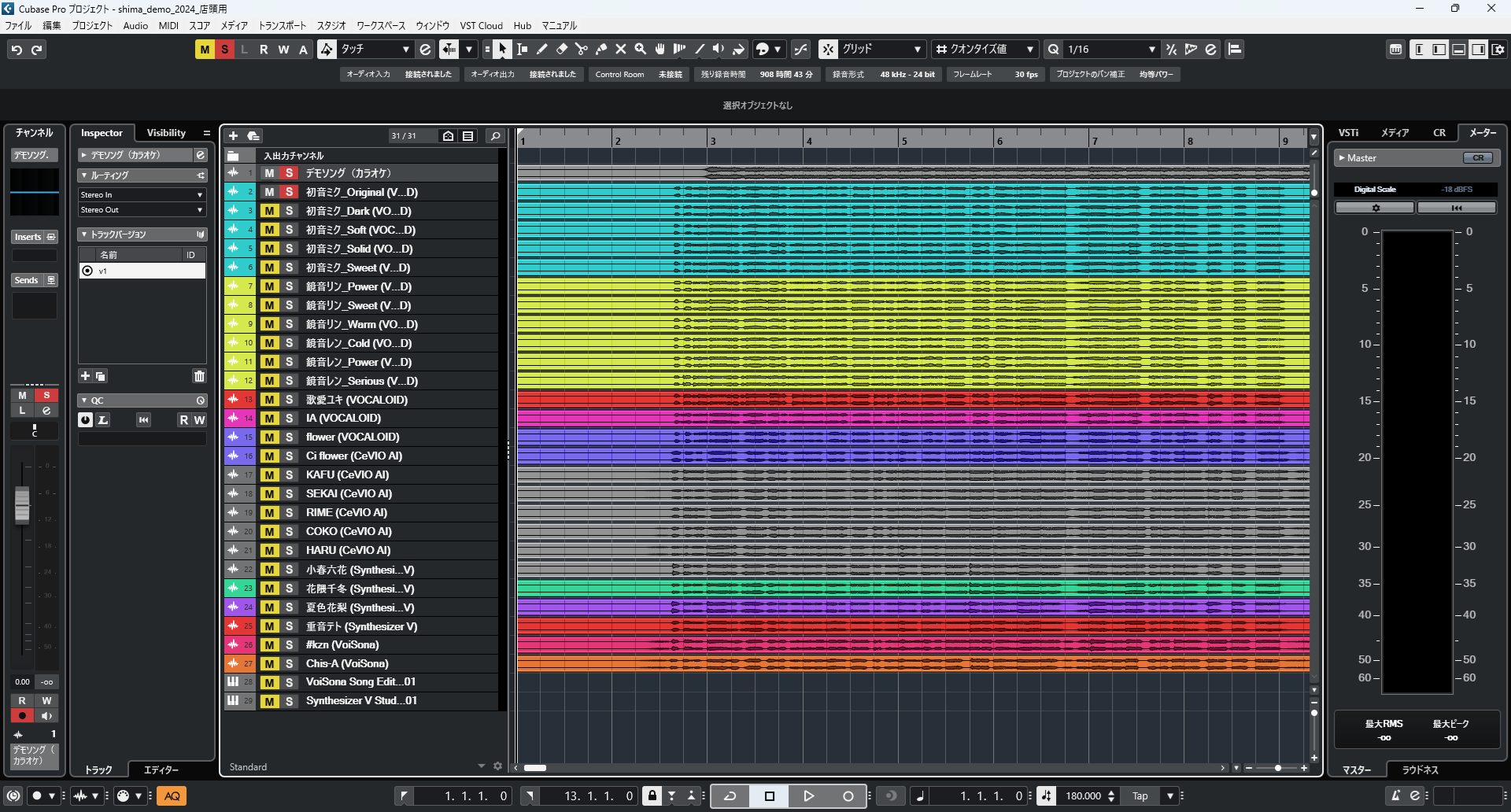Image resolution: width=1511 pixels, height=812 pixels.
Task: Click the Undo arrow icon
Action: coord(17,50)
